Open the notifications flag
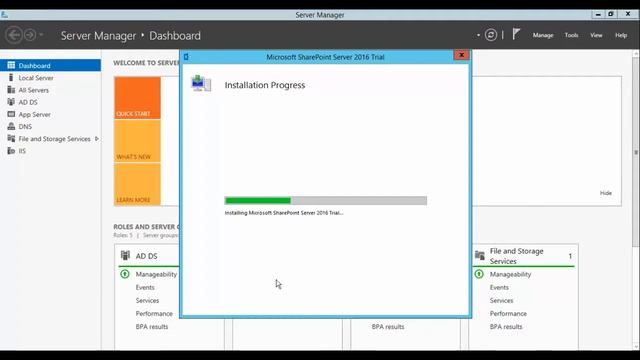Screen dimensions: 640x360 (516, 34)
